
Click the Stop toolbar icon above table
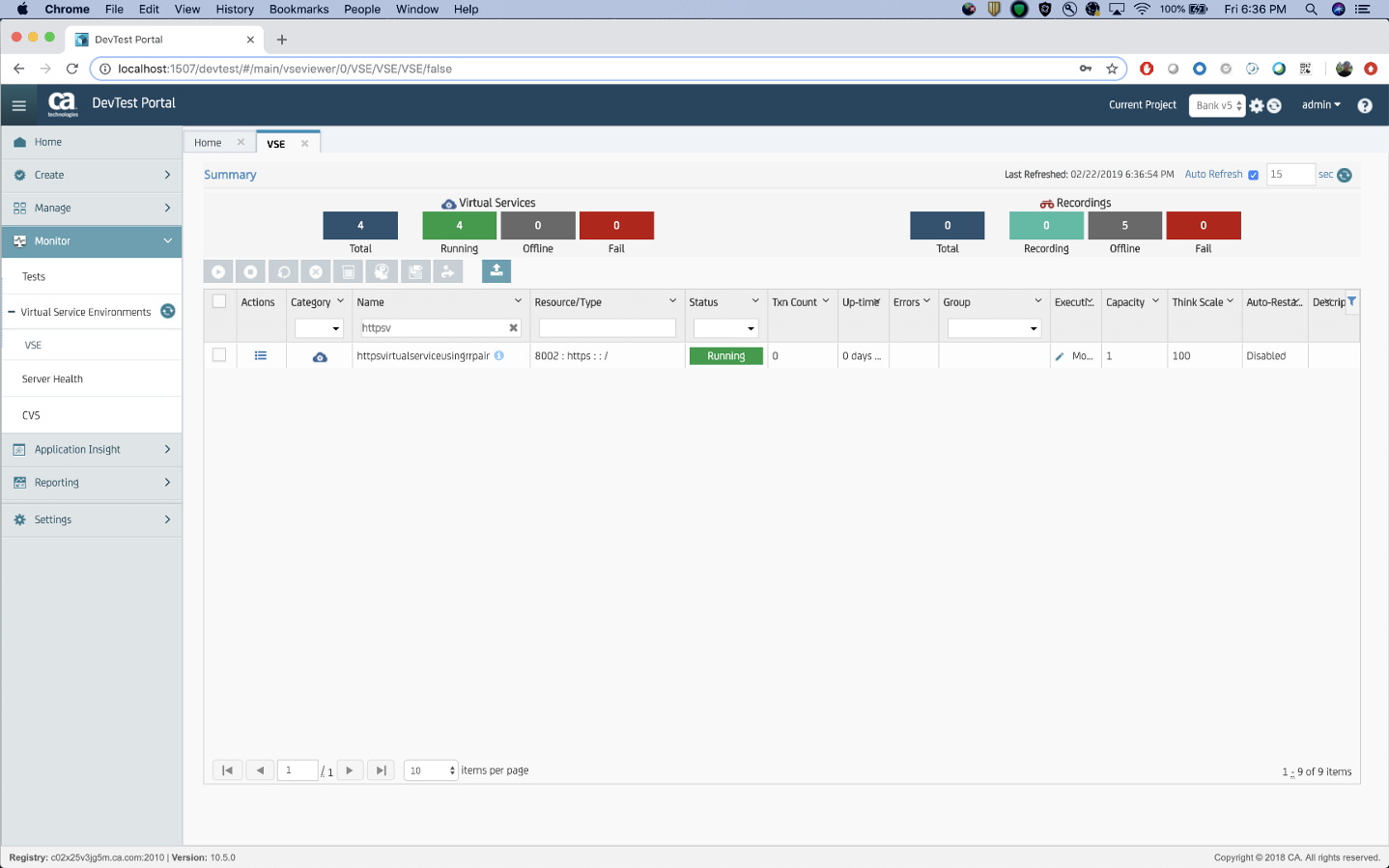click(251, 272)
